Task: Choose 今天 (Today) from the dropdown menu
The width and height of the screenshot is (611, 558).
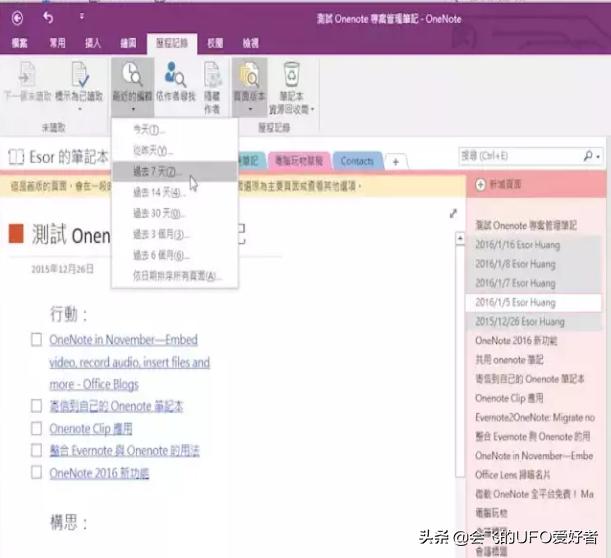Action: point(175,129)
